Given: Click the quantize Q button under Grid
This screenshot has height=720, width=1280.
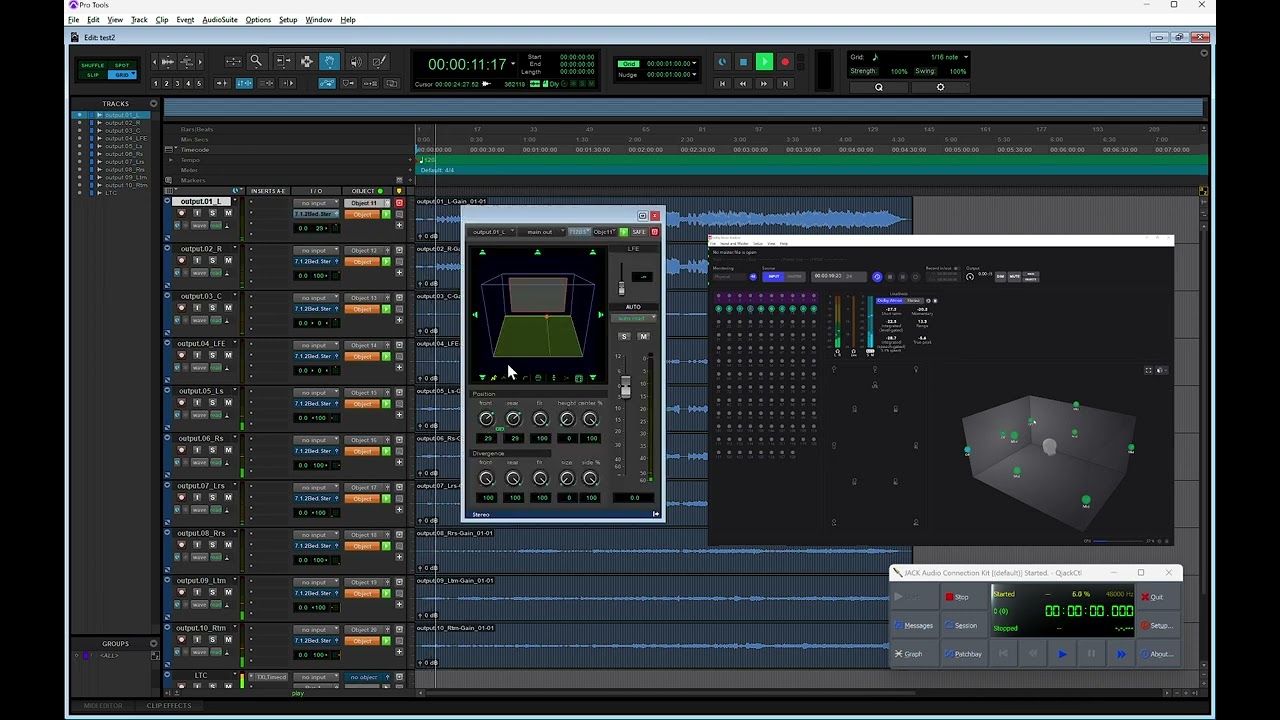Looking at the screenshot, I should point(879,87).
